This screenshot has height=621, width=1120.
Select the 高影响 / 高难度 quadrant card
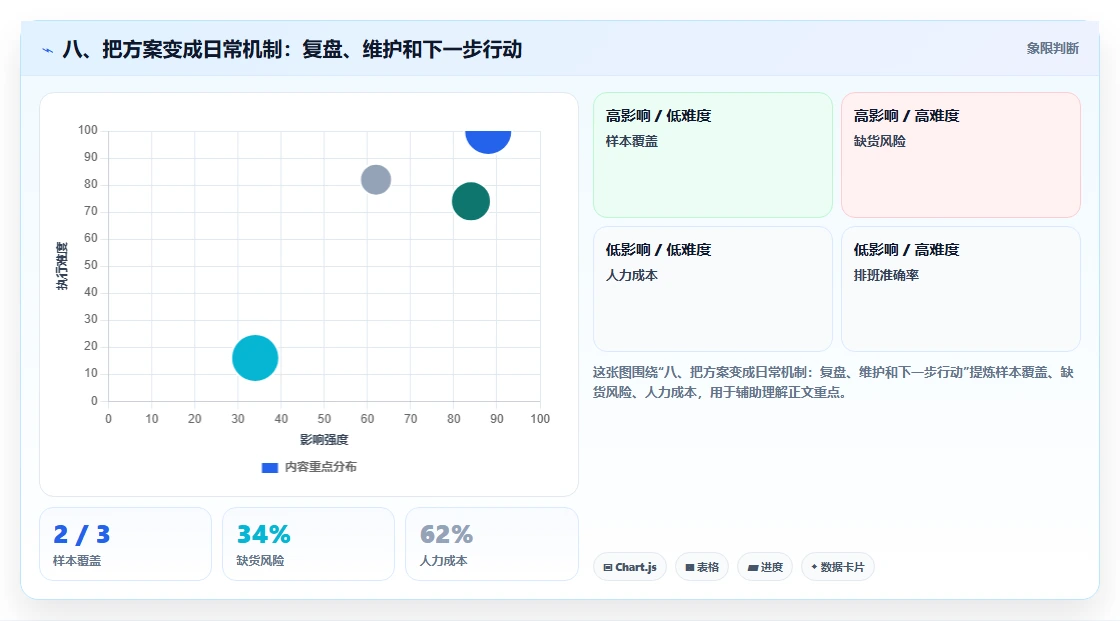click(x=961, y=155)
